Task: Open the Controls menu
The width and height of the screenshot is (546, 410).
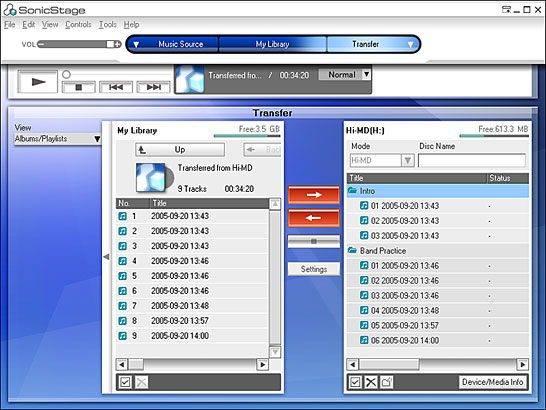Action: 78,24
